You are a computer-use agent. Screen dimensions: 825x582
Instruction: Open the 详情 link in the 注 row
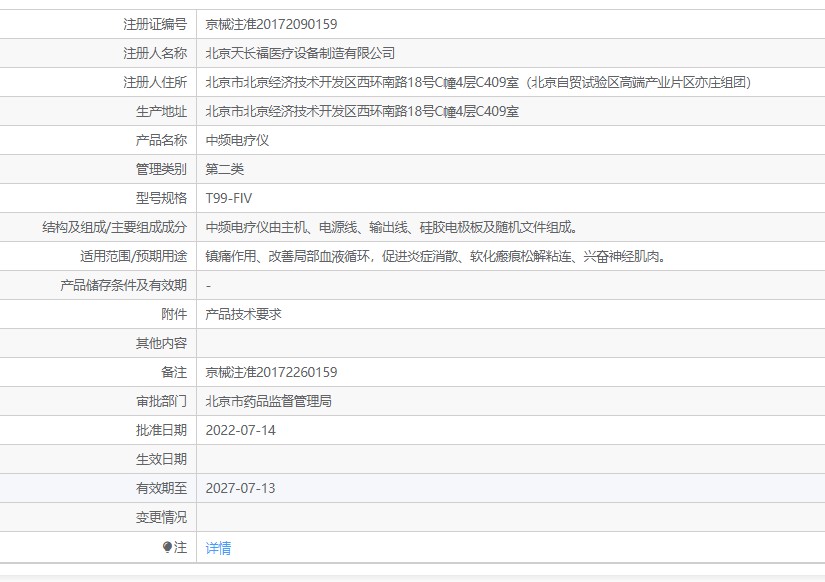(x=218, y=548)
